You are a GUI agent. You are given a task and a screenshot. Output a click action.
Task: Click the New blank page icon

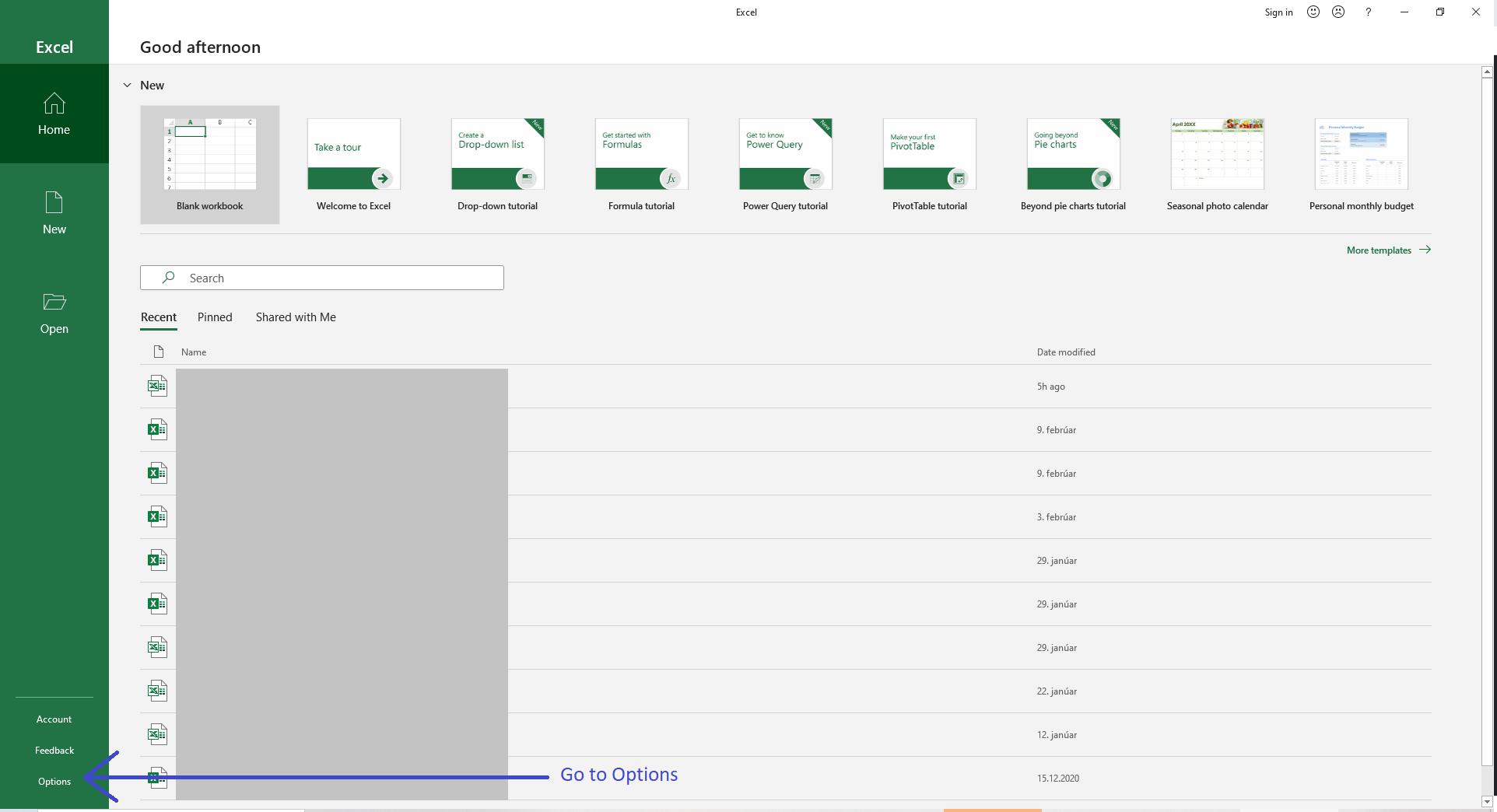pos(54,202)
